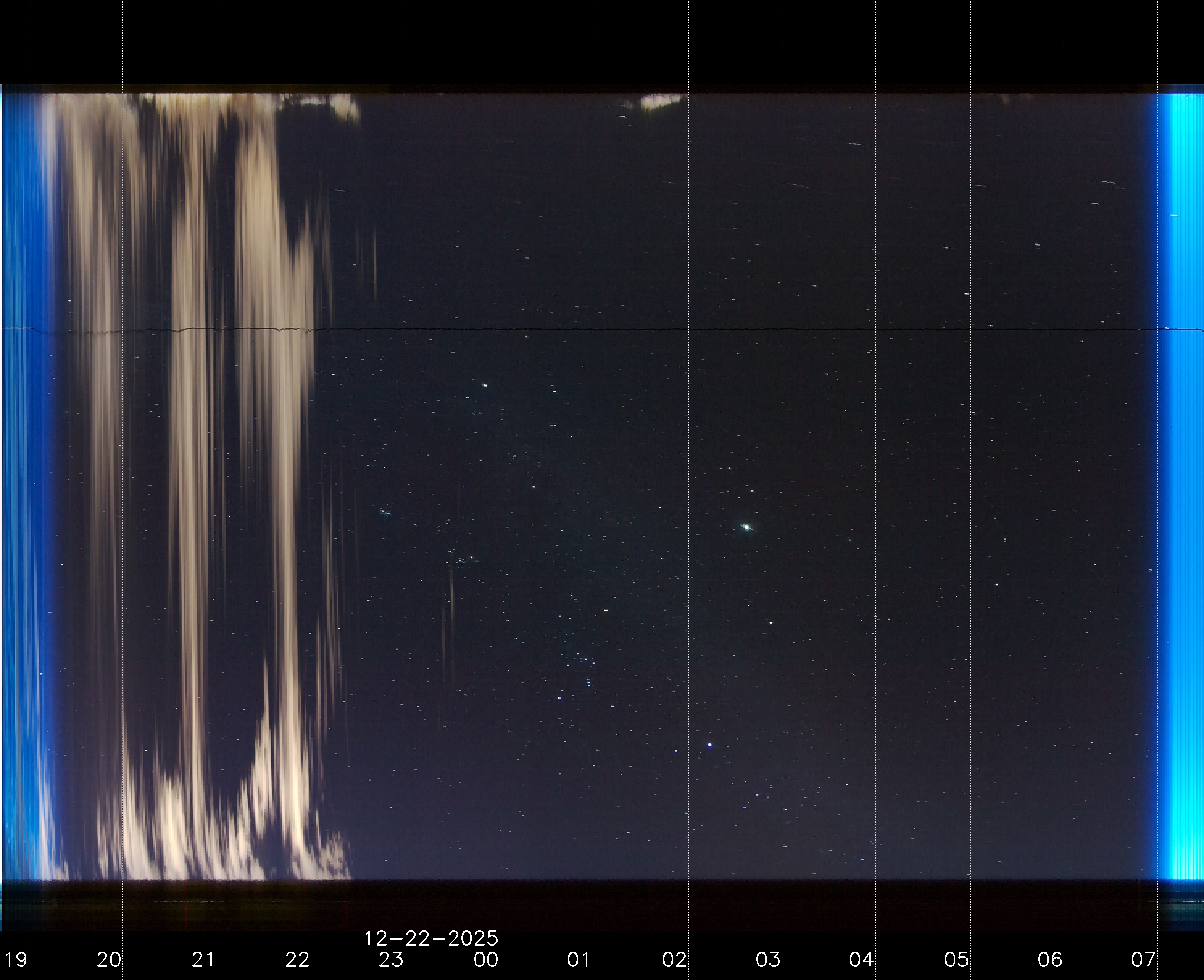The height and width of the screenshot is (980, 1204).
Task: Click the hour label 05
Action: (956, 959)
